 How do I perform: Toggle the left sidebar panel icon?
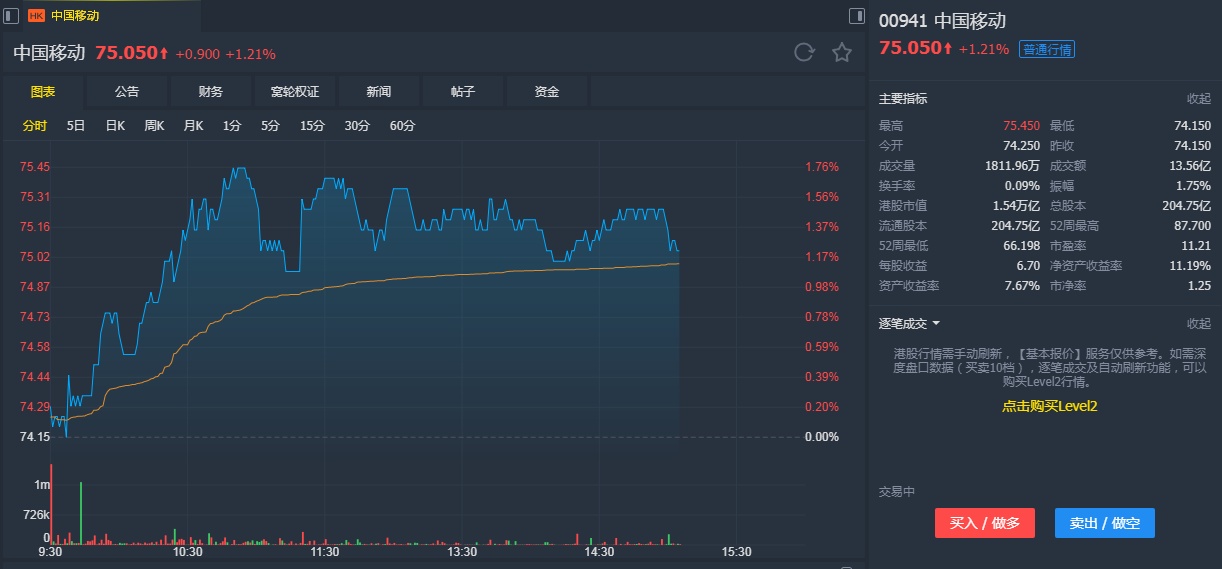pyautogui.click(x=11, y=16)
